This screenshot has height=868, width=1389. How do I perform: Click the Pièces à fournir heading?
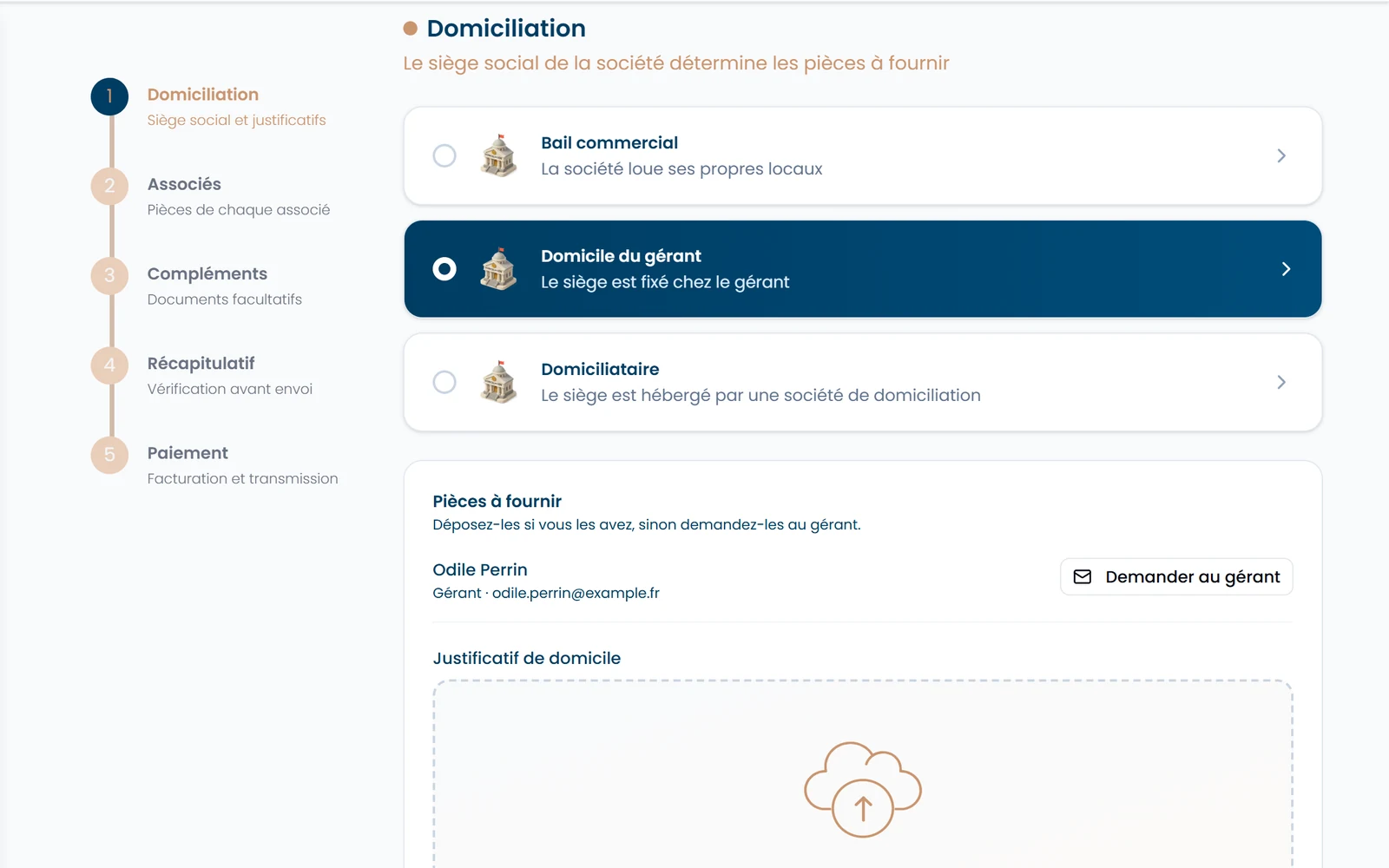(x=497, y=501)
